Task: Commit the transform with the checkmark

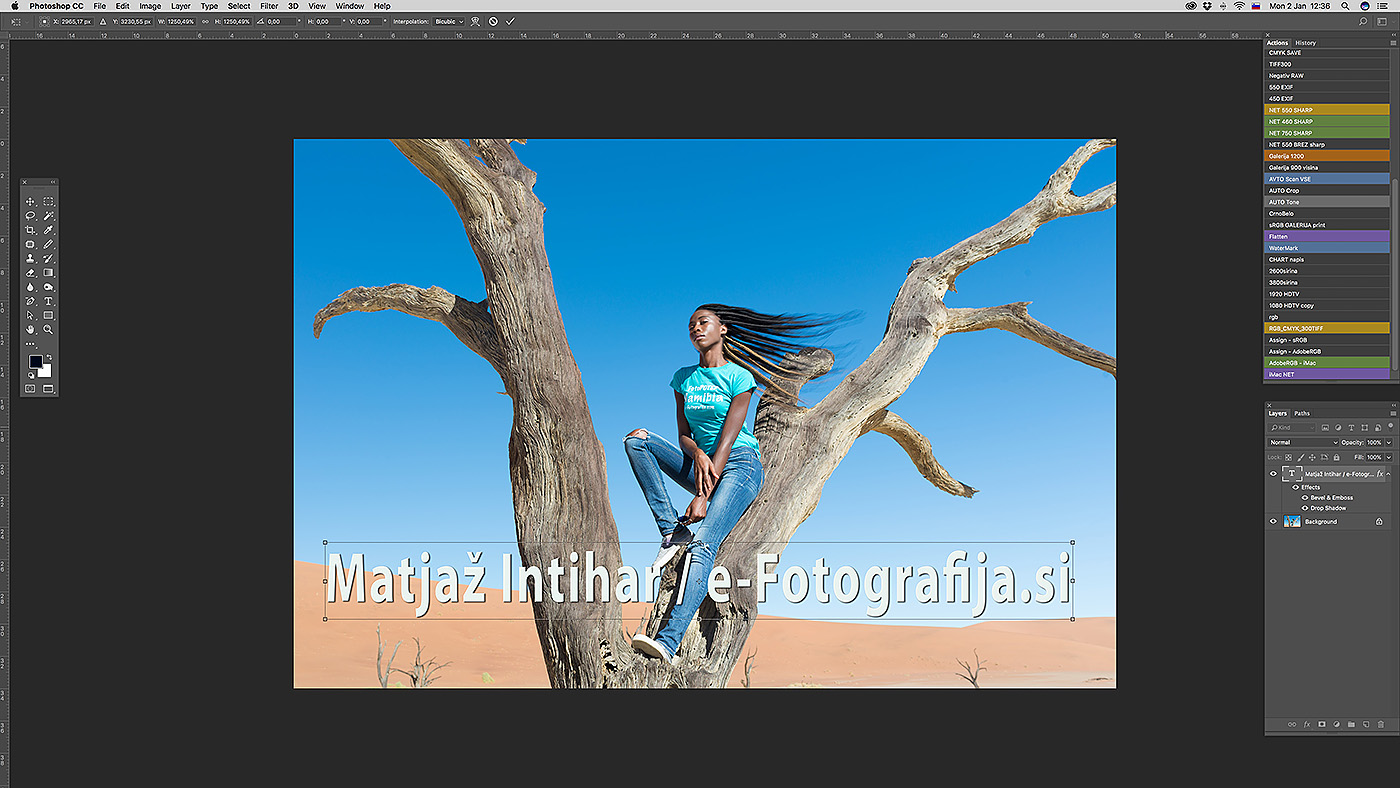Action: (x=510, y=21)
